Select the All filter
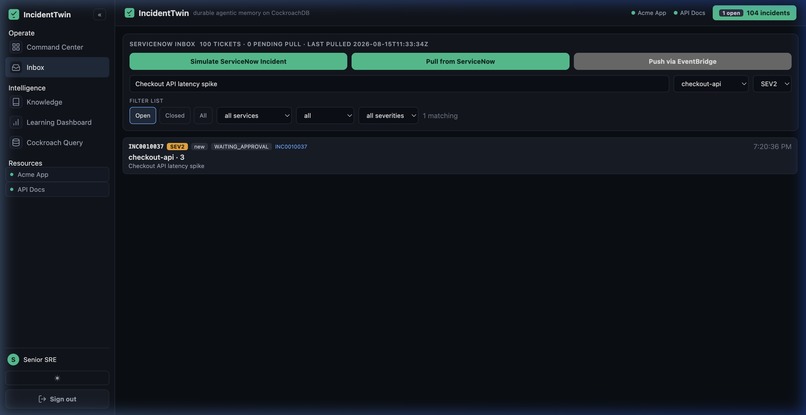Viewport: 806px width, 415px height. [203, 116]
